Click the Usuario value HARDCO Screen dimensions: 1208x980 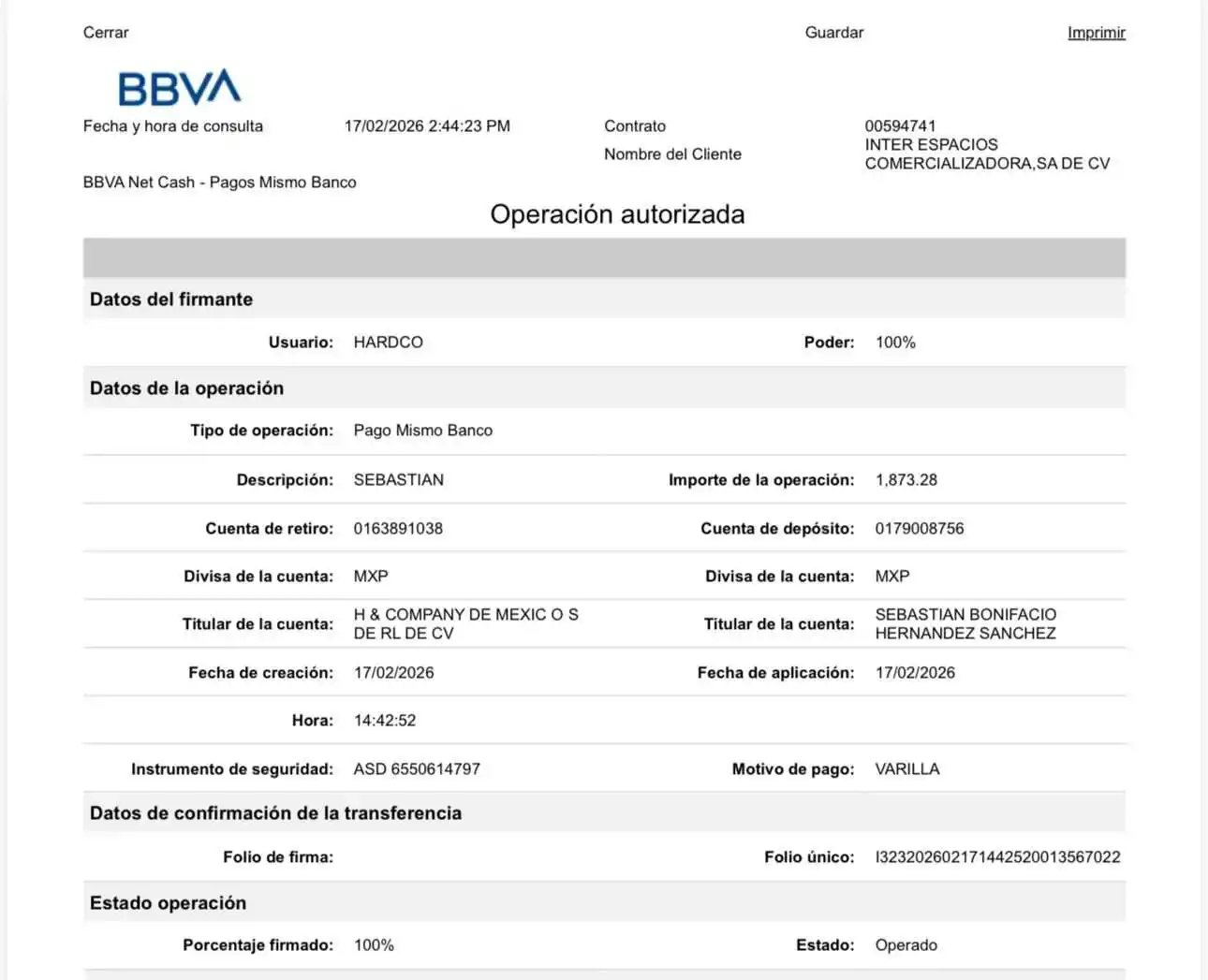coord(388,343)
